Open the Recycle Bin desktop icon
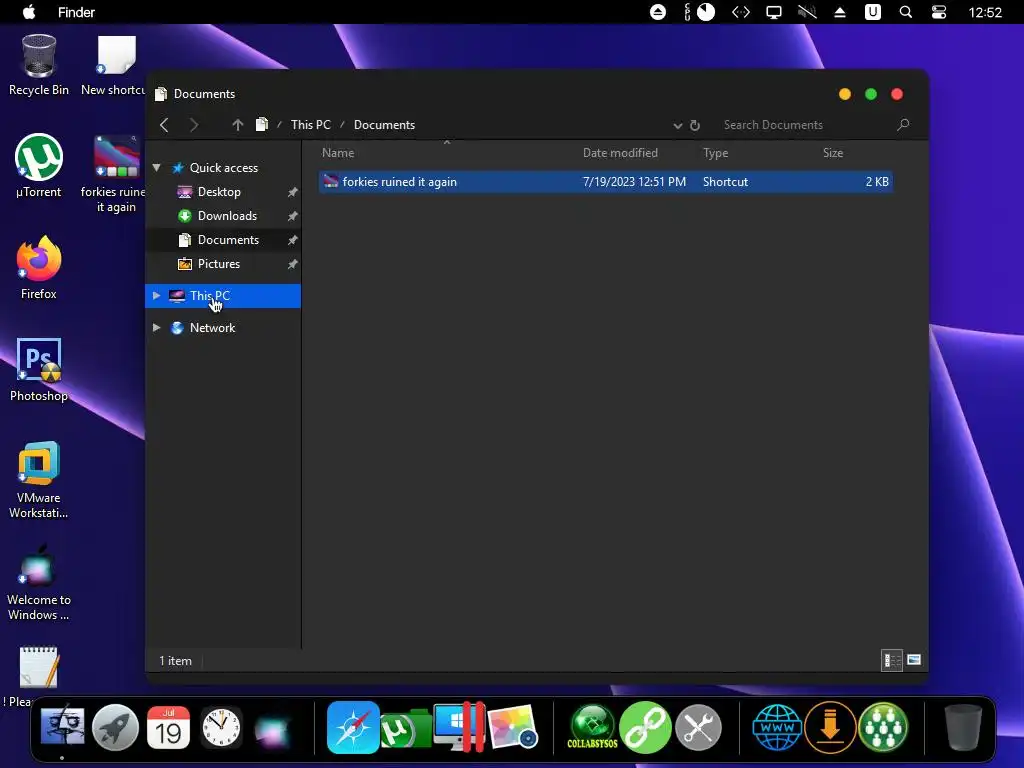Image resolution: width=1024 pixels, height=768 pixels. pyautogui.click(x=39, y=65)
